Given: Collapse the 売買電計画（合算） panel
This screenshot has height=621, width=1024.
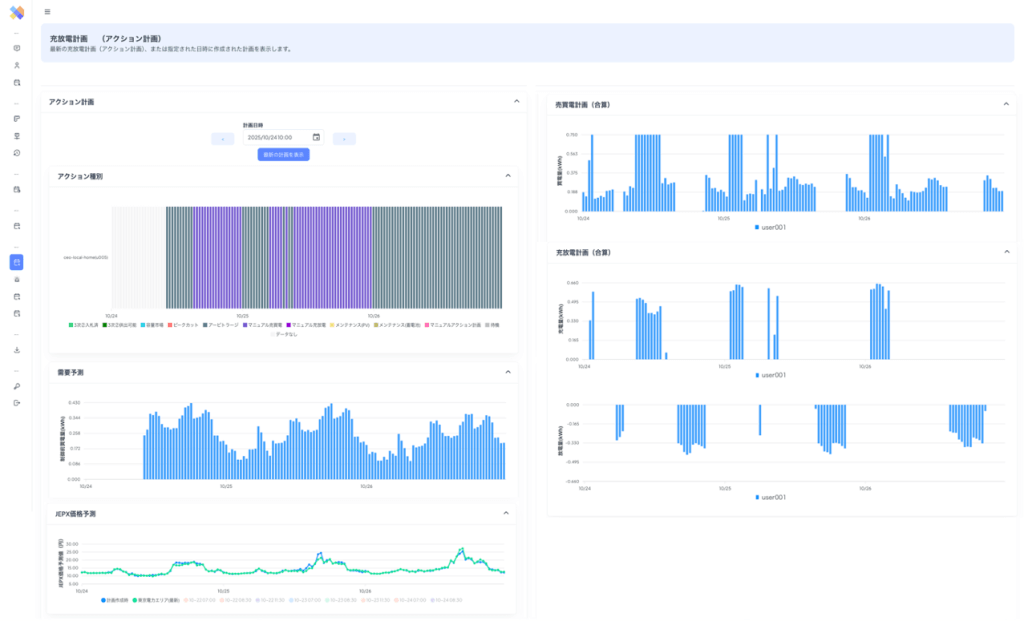Looking at the screenshot, I should (1006, 104).
